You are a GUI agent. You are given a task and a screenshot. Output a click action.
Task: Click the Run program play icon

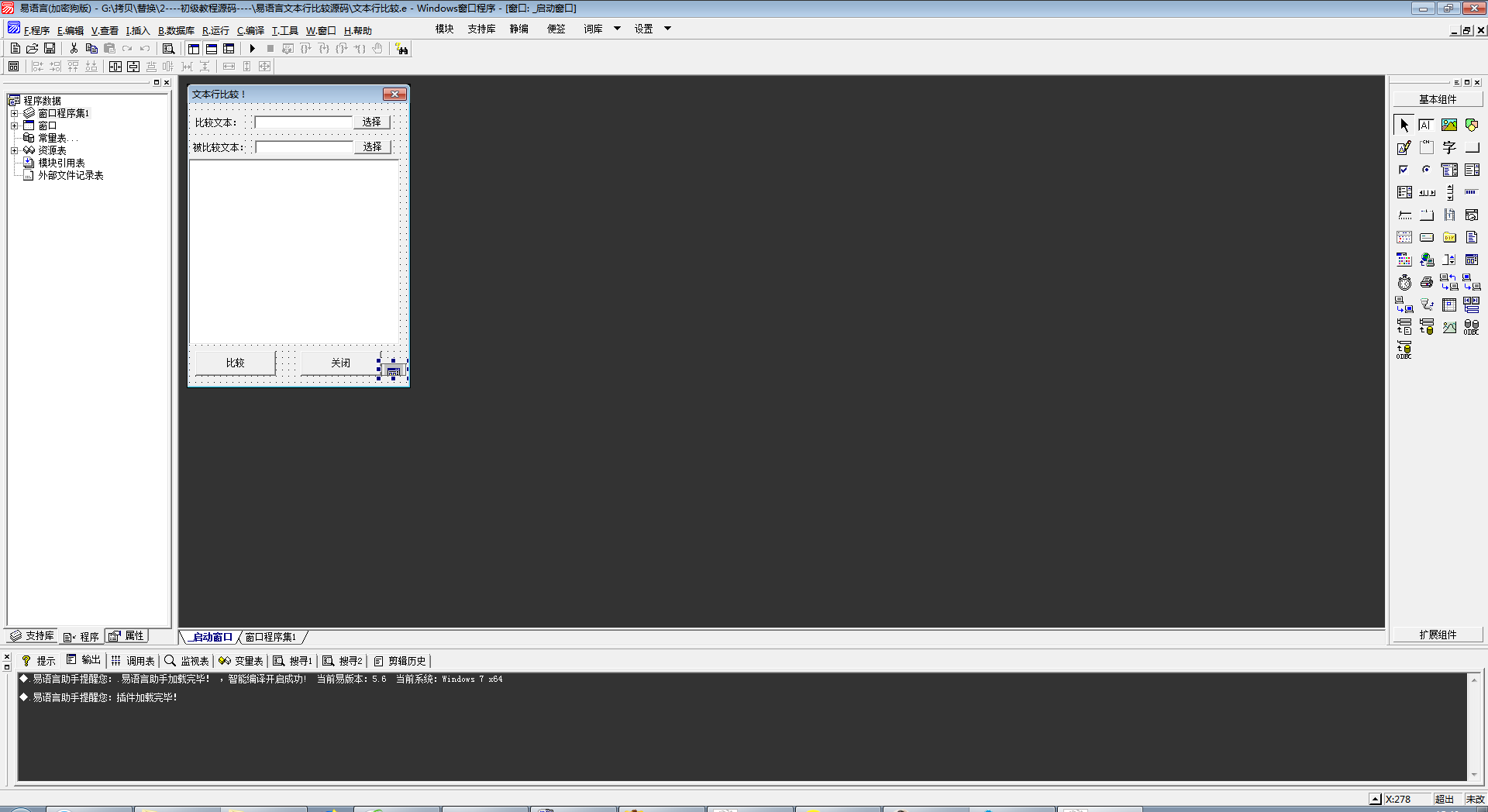pos(252,49)
